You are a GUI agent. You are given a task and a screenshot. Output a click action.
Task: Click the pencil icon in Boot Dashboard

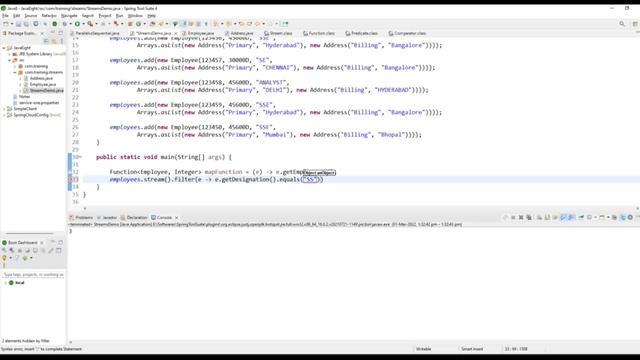pos(51,250)
